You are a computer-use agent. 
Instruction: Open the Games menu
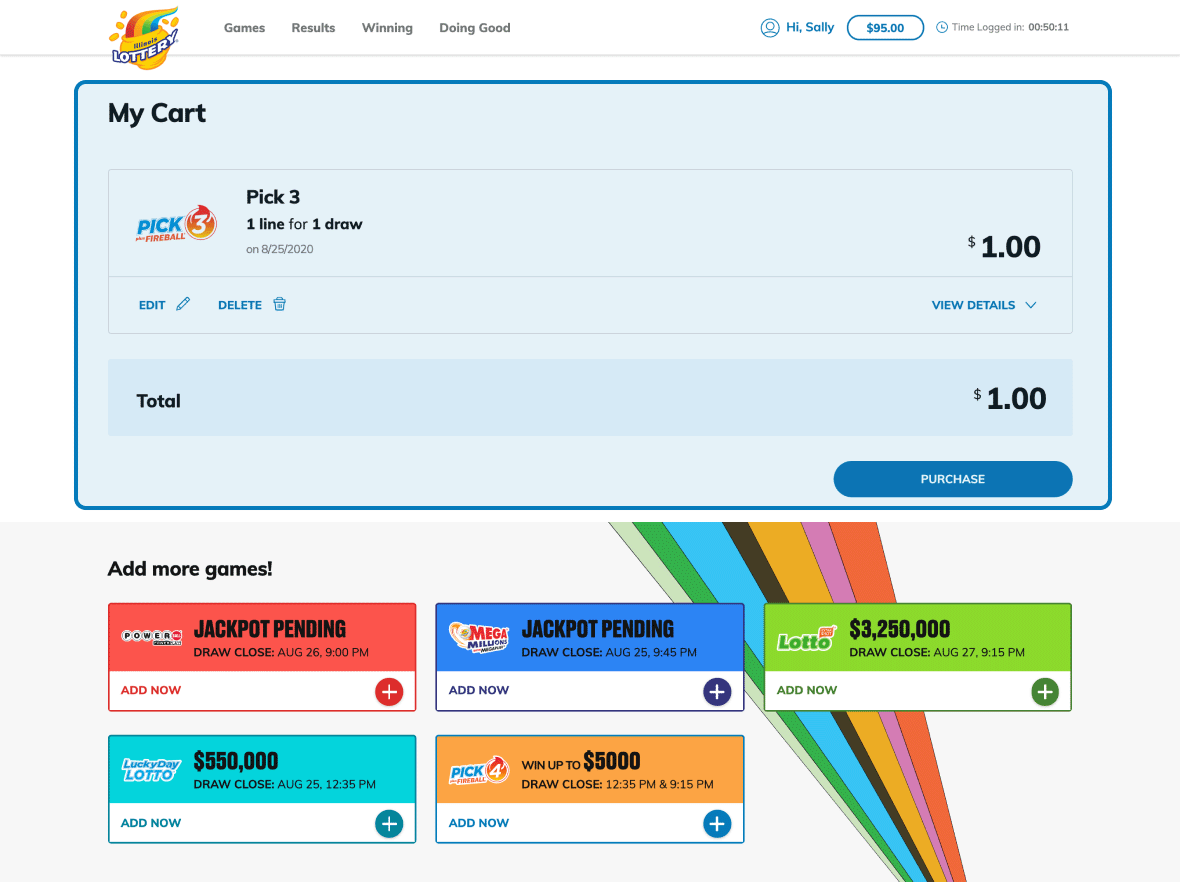[245, 28]
